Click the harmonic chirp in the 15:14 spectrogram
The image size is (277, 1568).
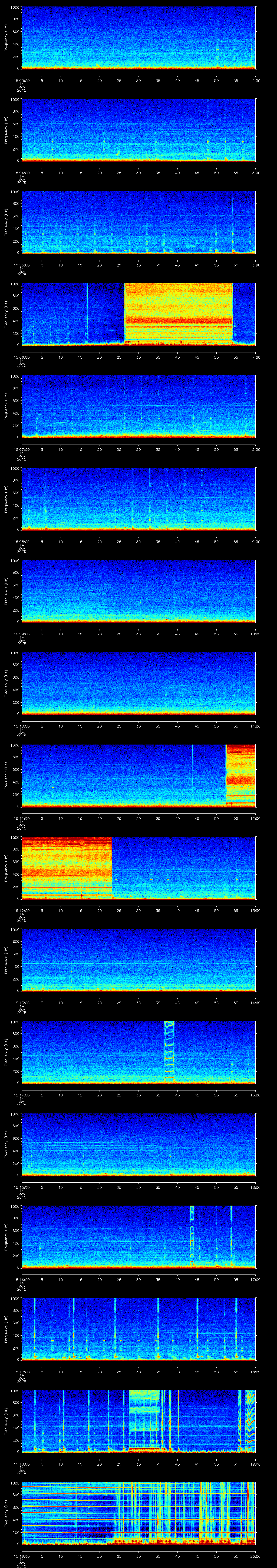point(169,1052)
